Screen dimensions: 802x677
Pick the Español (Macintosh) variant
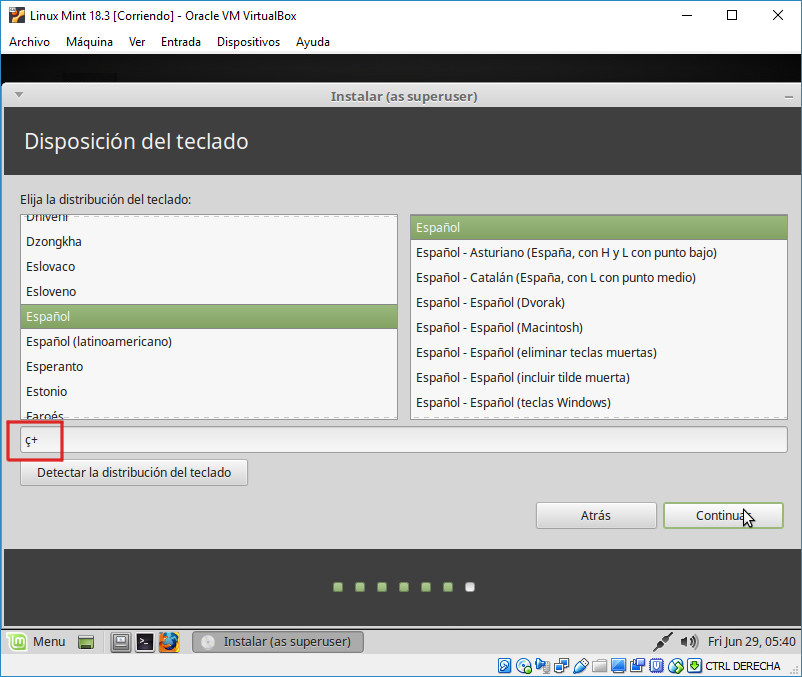tap(598, 328)
